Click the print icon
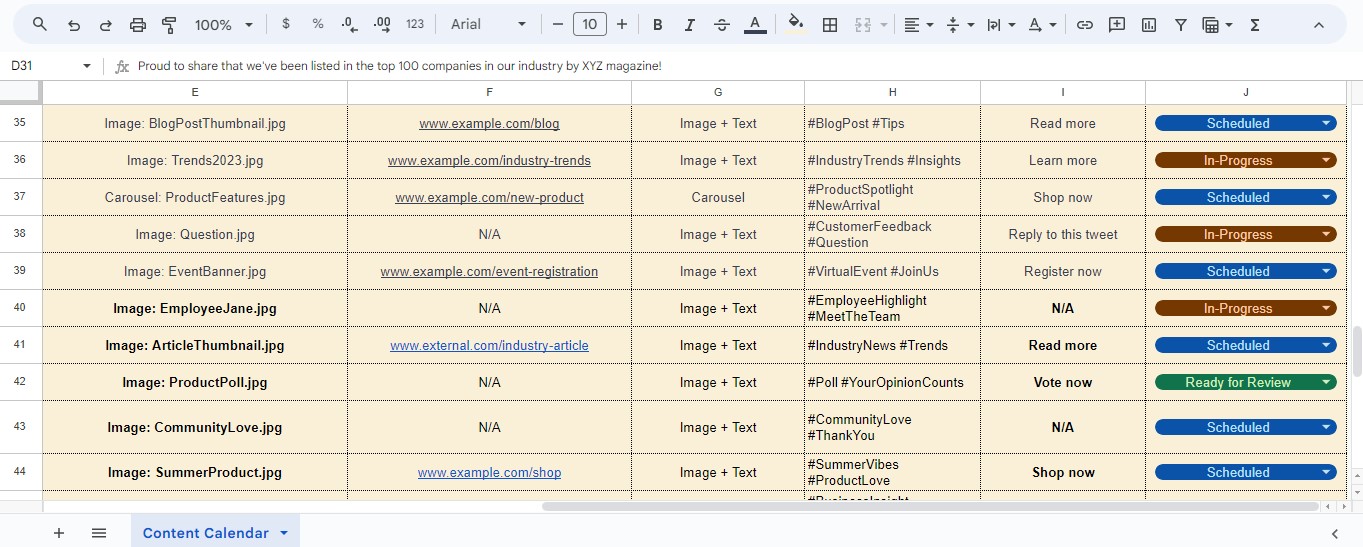The height and width of the screenshot is (547, 1363). click(138, 25)
